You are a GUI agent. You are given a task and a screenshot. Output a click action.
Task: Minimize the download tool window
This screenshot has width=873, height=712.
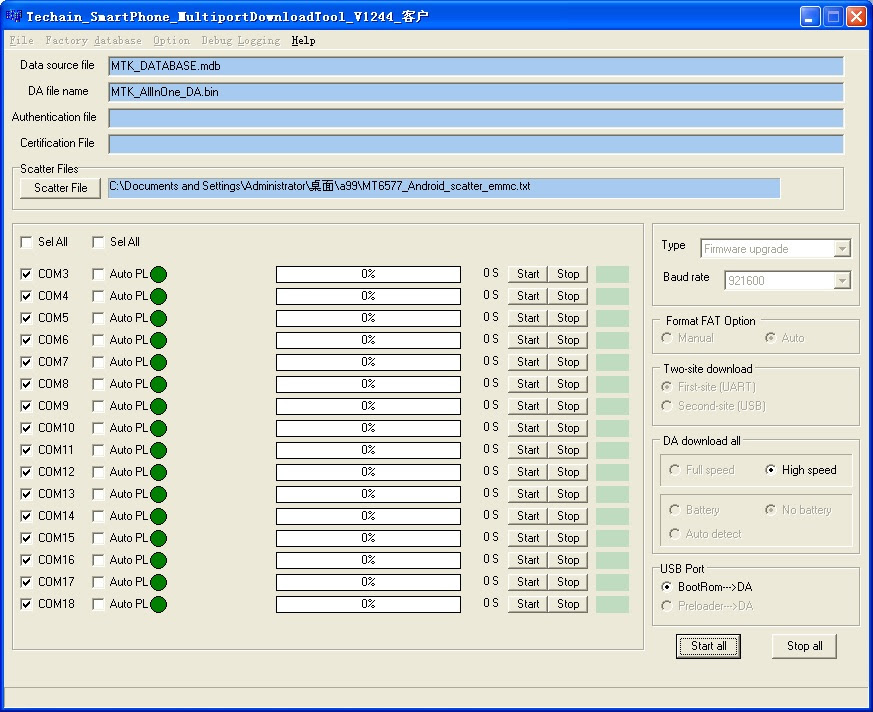(810, 17)
